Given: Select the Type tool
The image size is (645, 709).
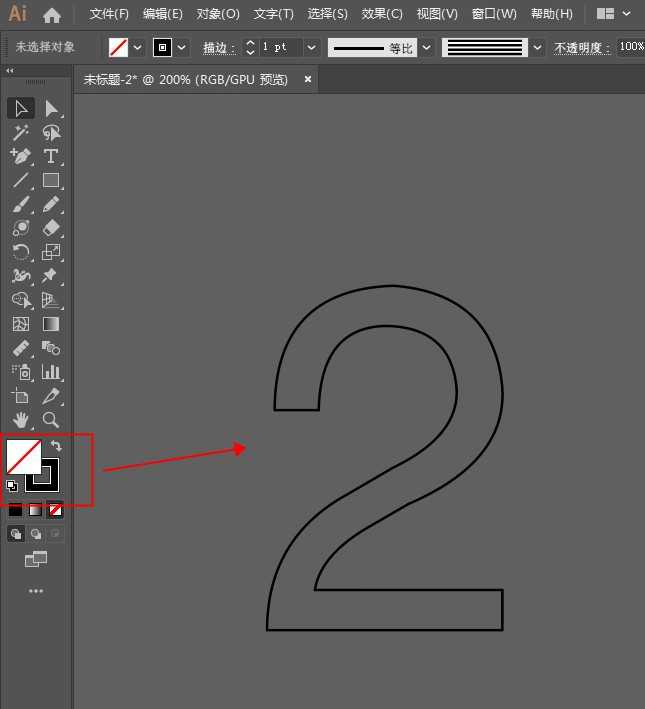Looking at the screenshot, I should (x=51, y=156).
